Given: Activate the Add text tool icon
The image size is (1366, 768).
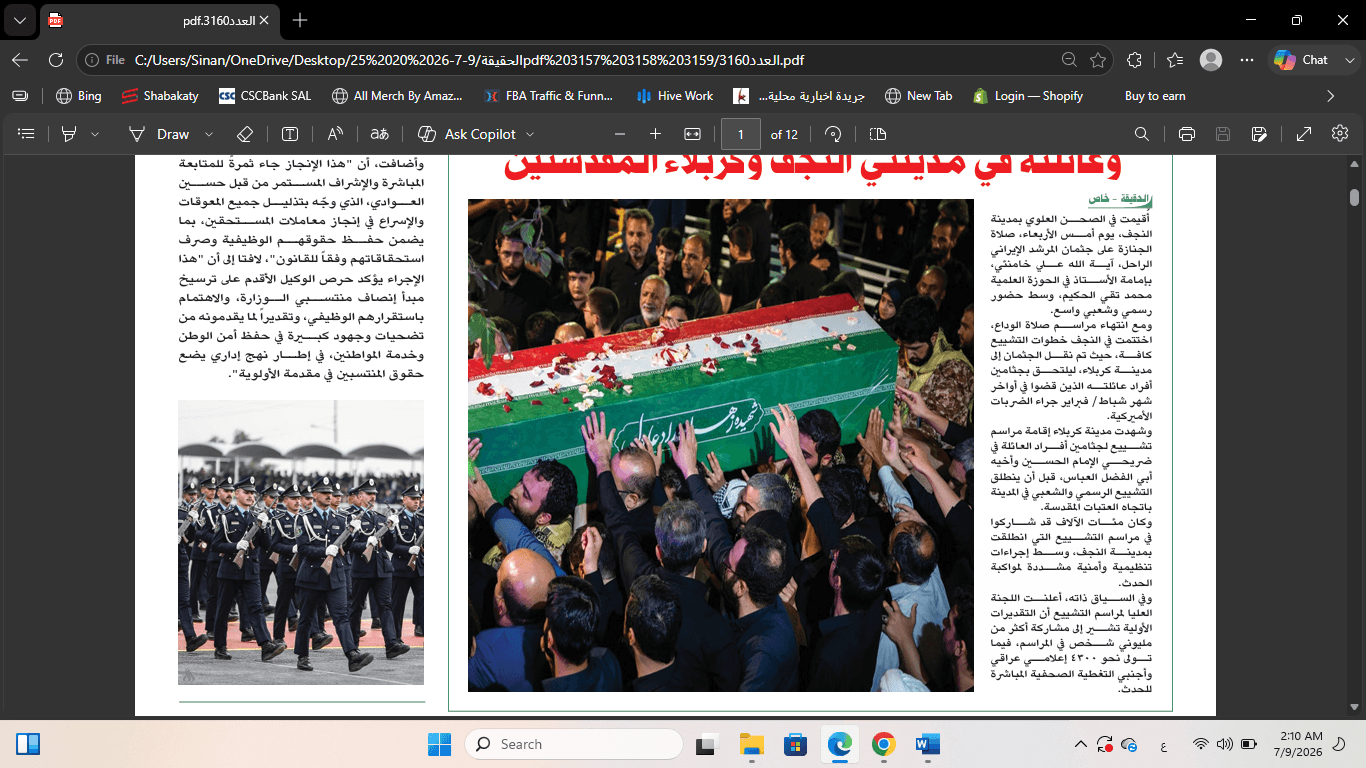Looking at the screenshot, I should [290, 134].
